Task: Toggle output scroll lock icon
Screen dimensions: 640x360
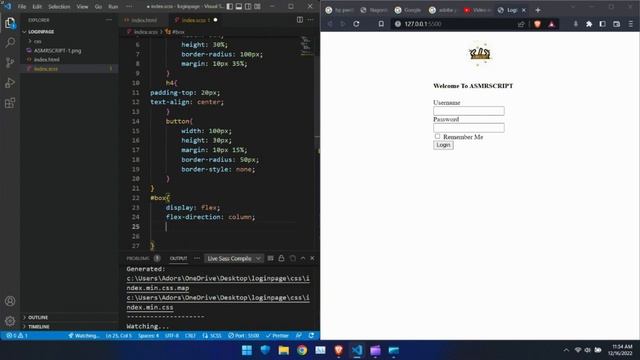Action: [x=281, y=258]
